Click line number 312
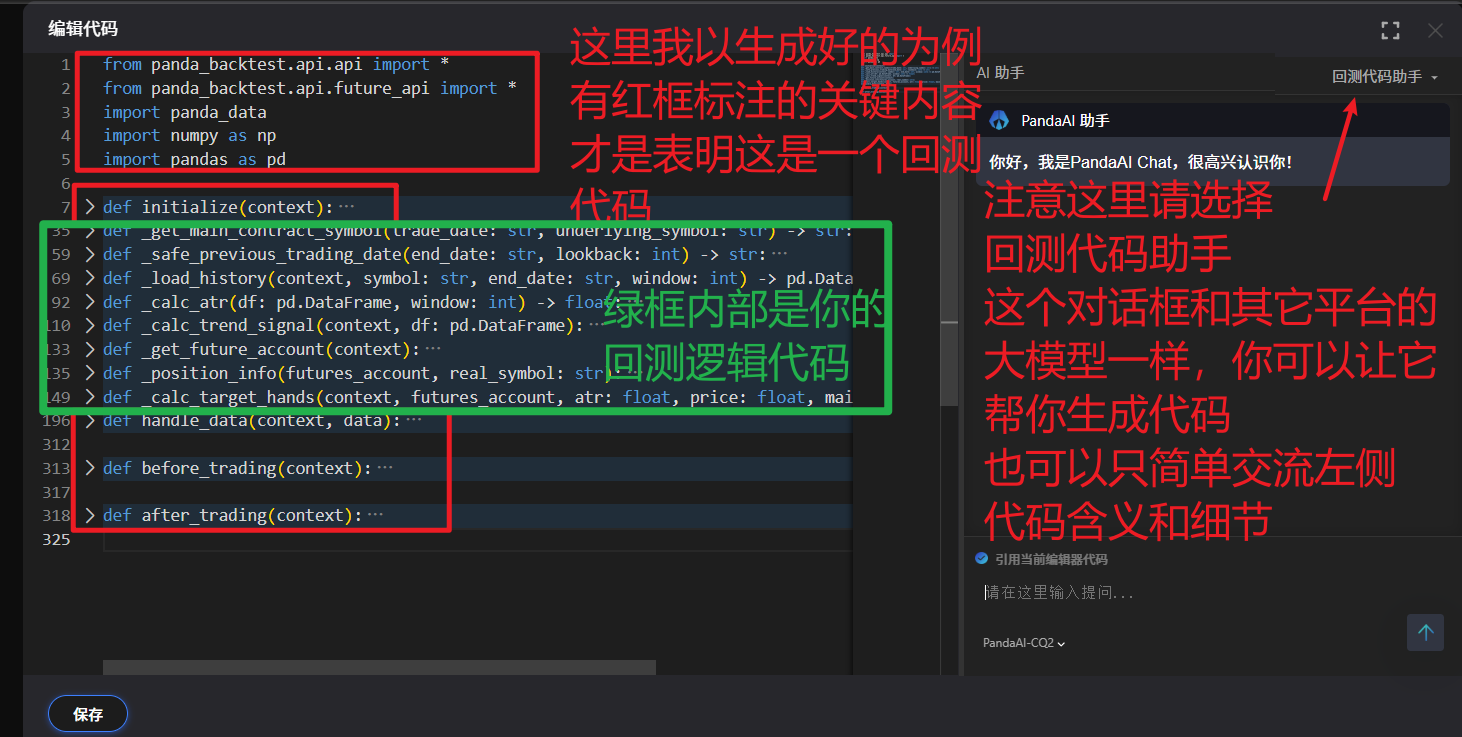Screen dimensions: 1462x737 57,444
